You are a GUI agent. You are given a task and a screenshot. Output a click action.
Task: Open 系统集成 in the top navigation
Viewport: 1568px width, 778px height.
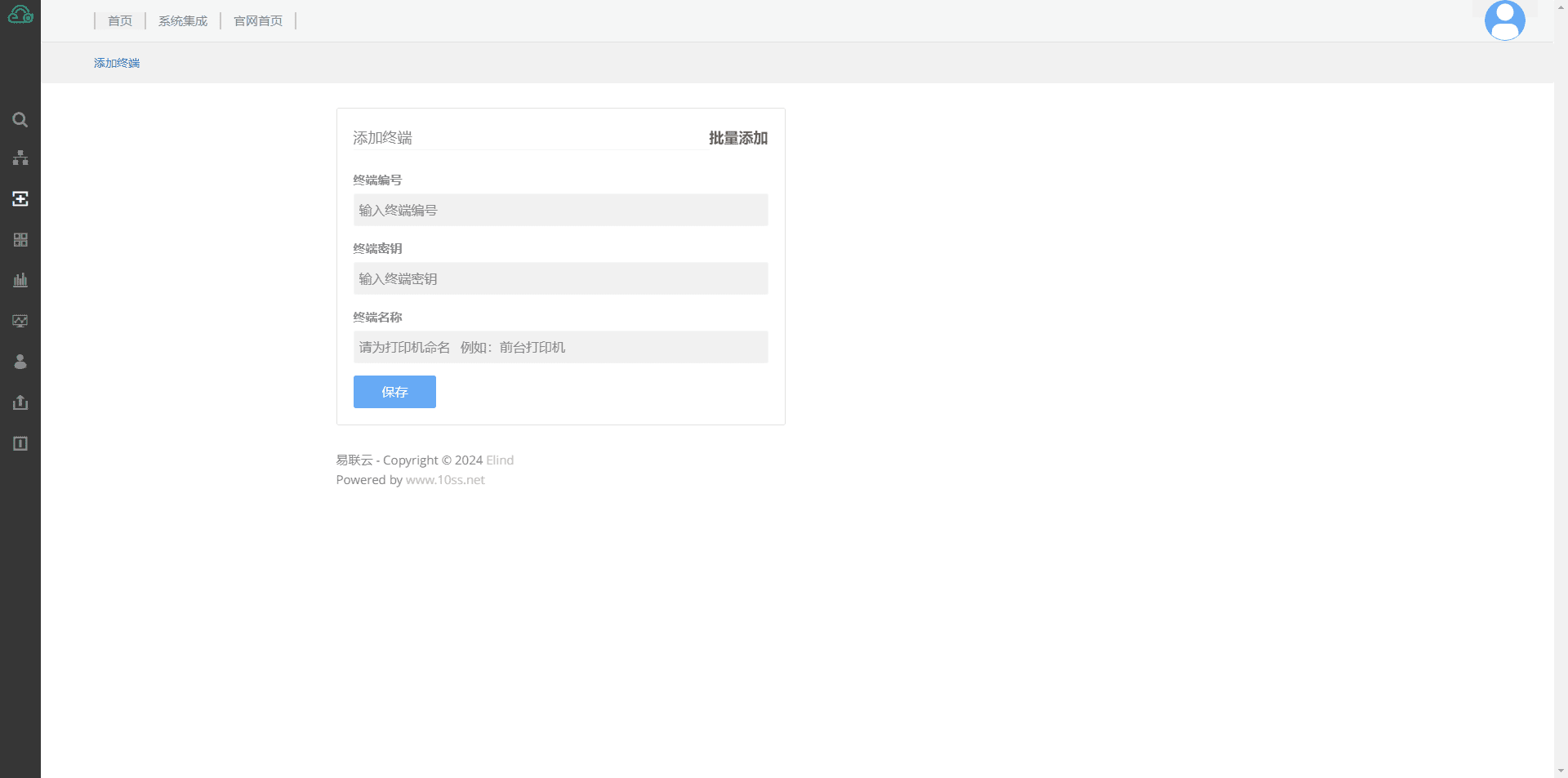click(x=183, y=20)
